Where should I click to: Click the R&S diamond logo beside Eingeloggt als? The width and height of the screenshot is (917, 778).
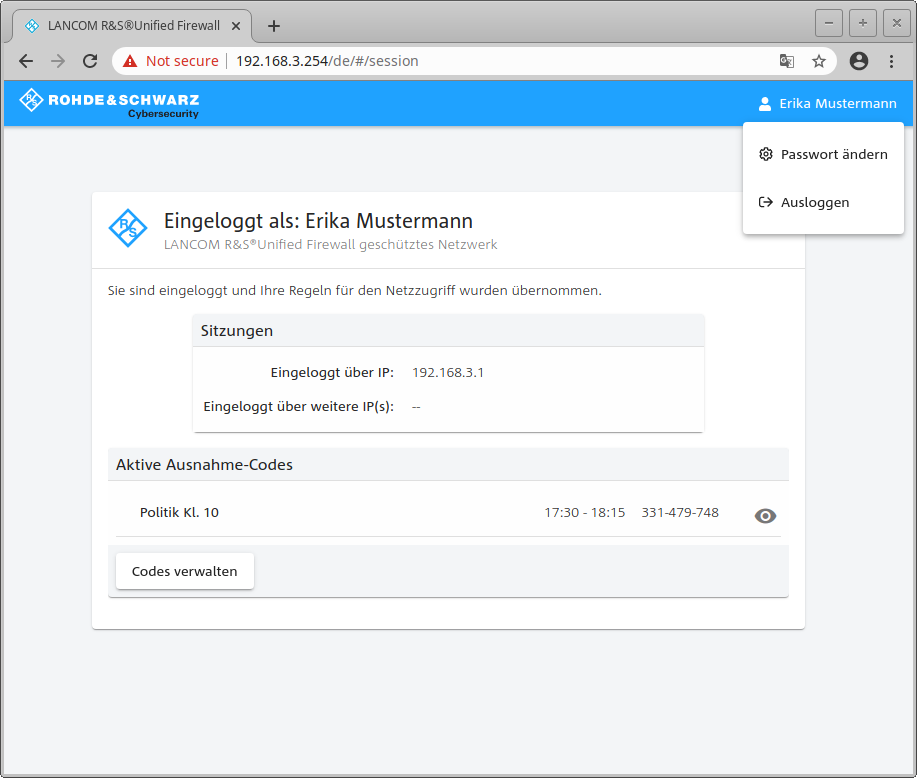(128, 229)
